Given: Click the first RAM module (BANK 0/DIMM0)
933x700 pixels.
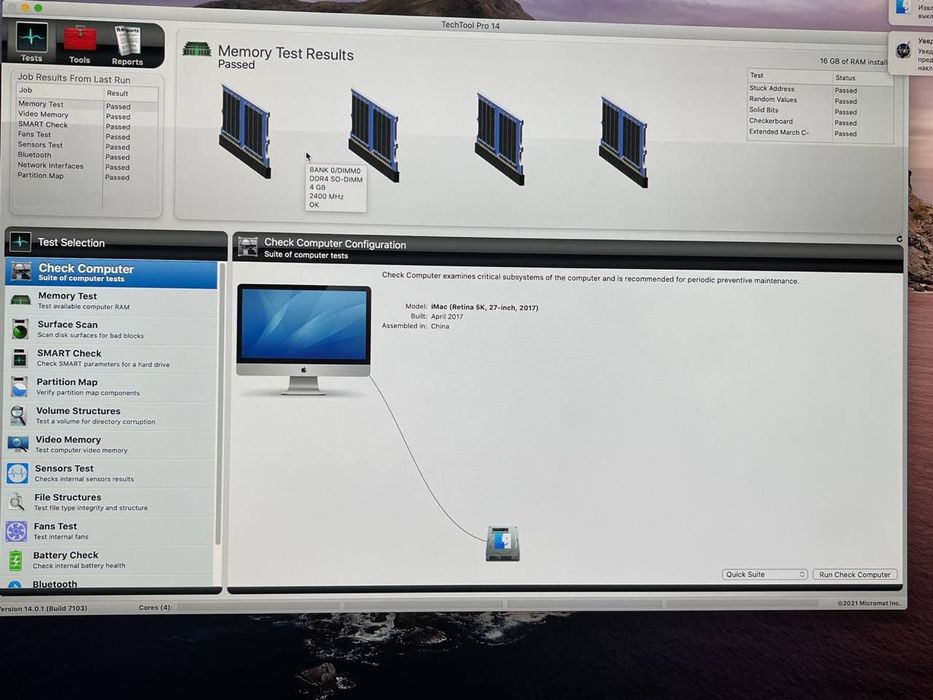Looking at the screenshot, I should 246,132.
